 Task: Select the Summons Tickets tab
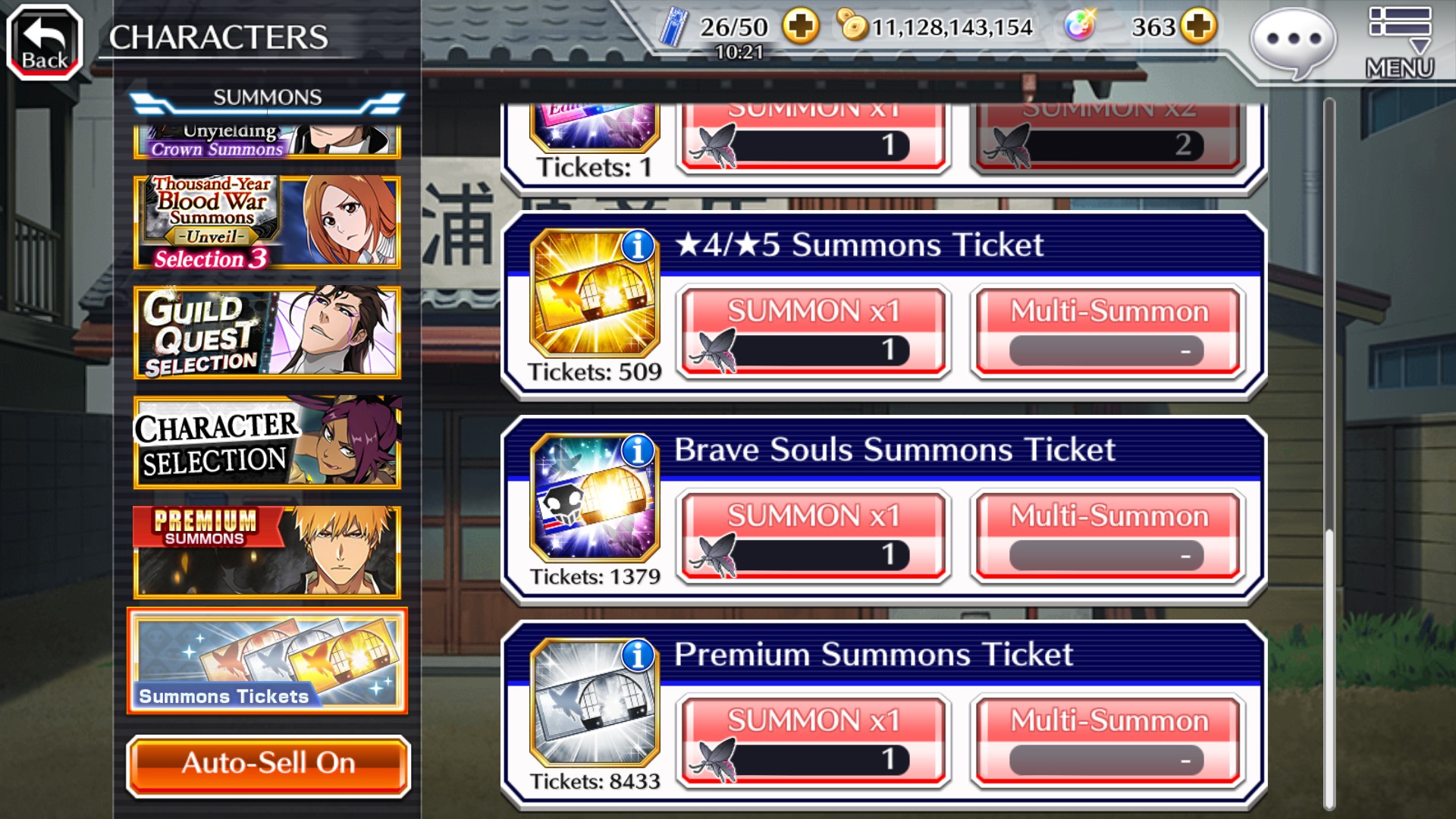coord(267,661)
